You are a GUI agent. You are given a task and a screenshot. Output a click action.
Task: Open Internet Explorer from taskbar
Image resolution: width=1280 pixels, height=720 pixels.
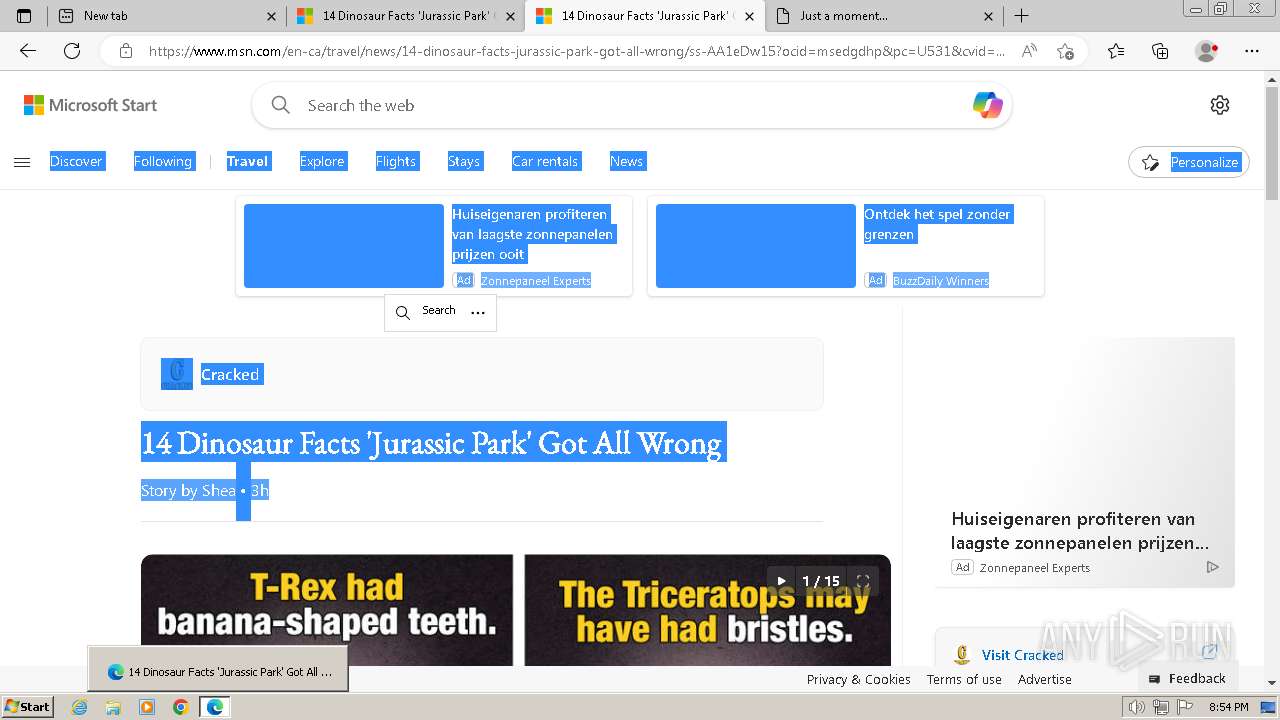click(x=80, y=707)
